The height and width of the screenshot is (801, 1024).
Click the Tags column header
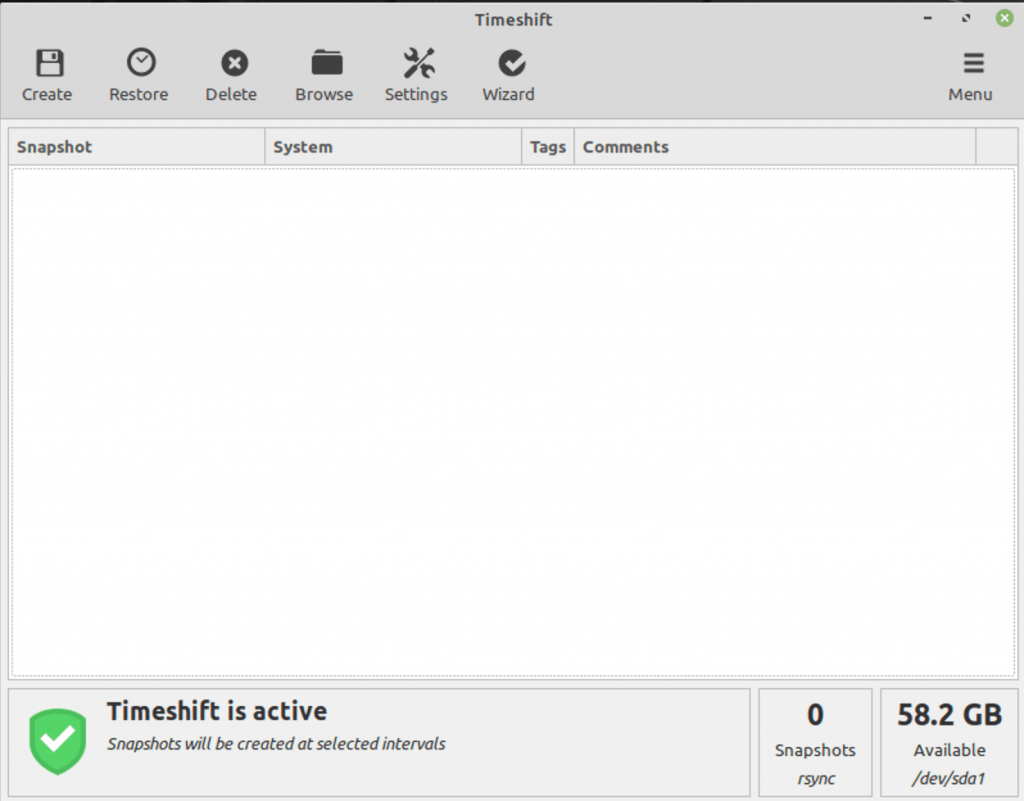coord(547,147)
